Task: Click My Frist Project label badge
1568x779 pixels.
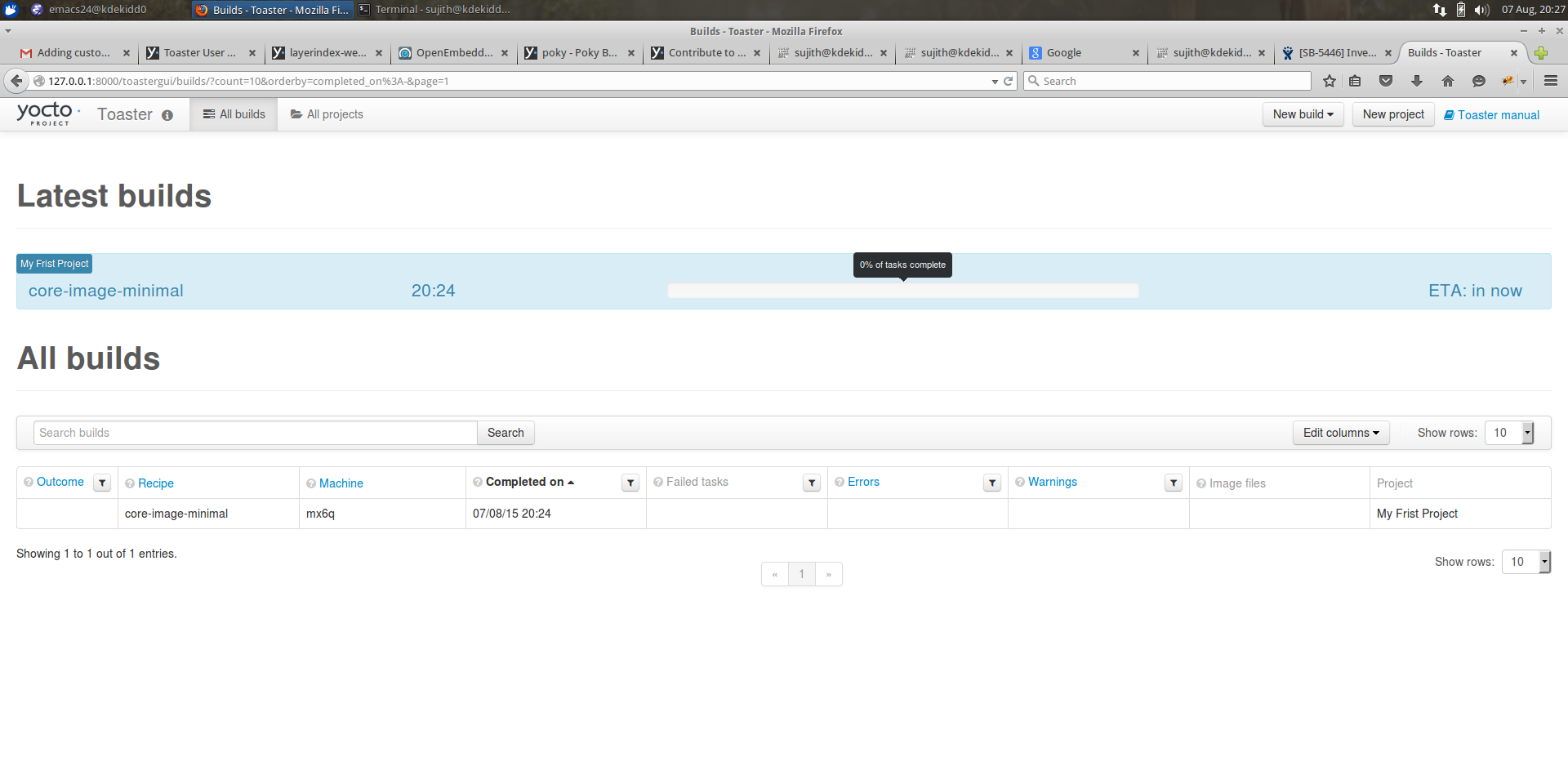Action: pyautogui.click(x=54, y=264)
